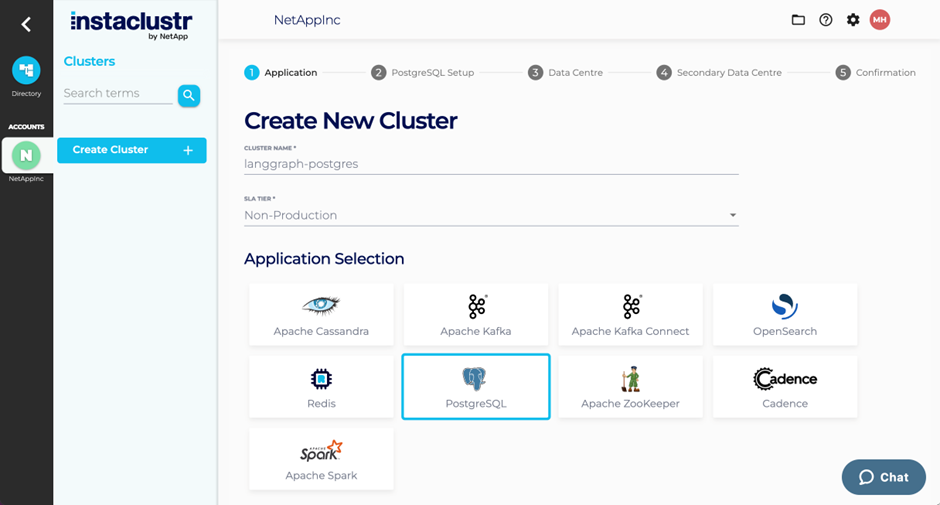This screenshot has width=940, height=505.
Task: Select the OpenSearch application card
Action: coord(785,315)
